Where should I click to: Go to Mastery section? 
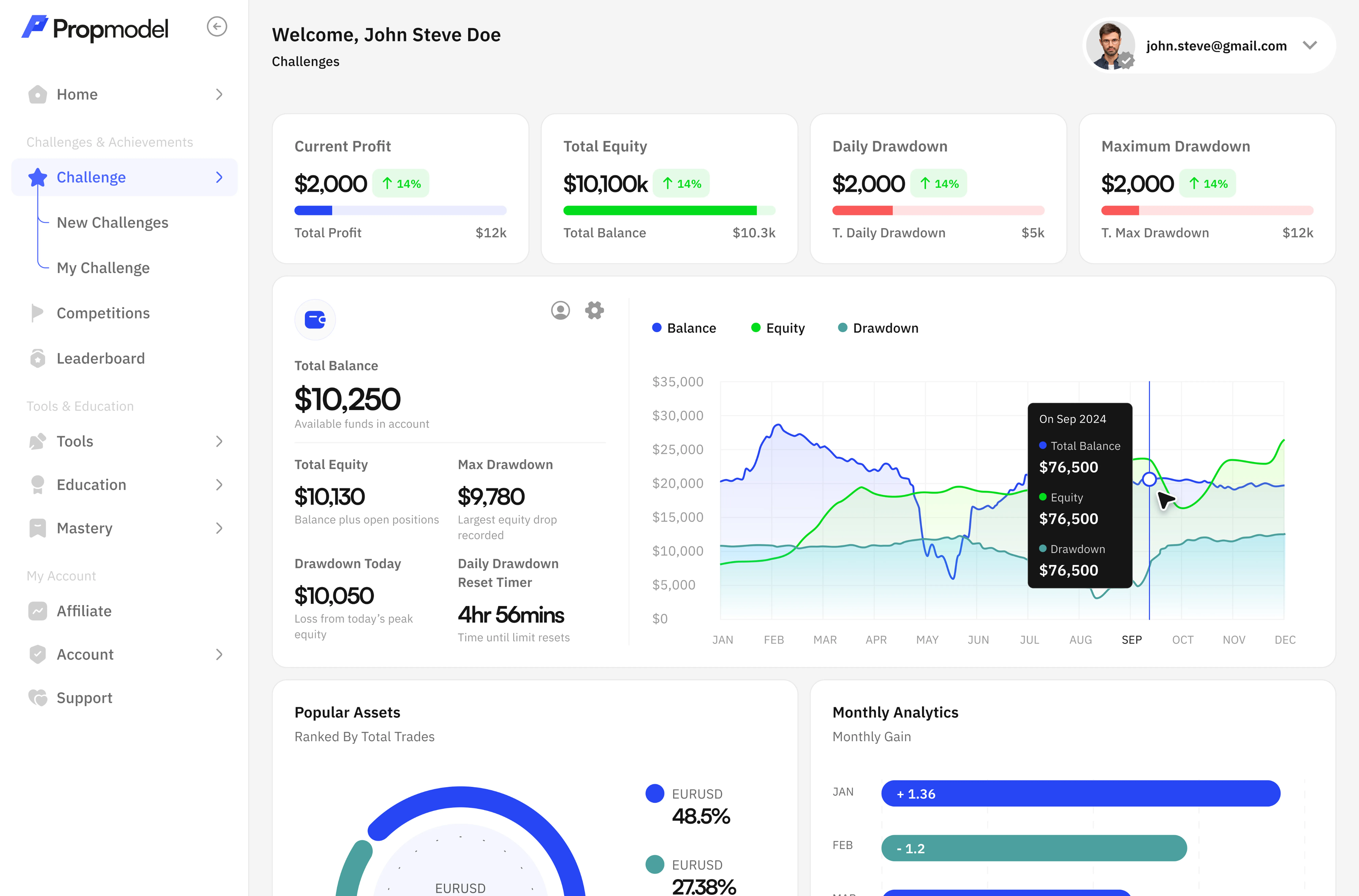click(85, 528)
